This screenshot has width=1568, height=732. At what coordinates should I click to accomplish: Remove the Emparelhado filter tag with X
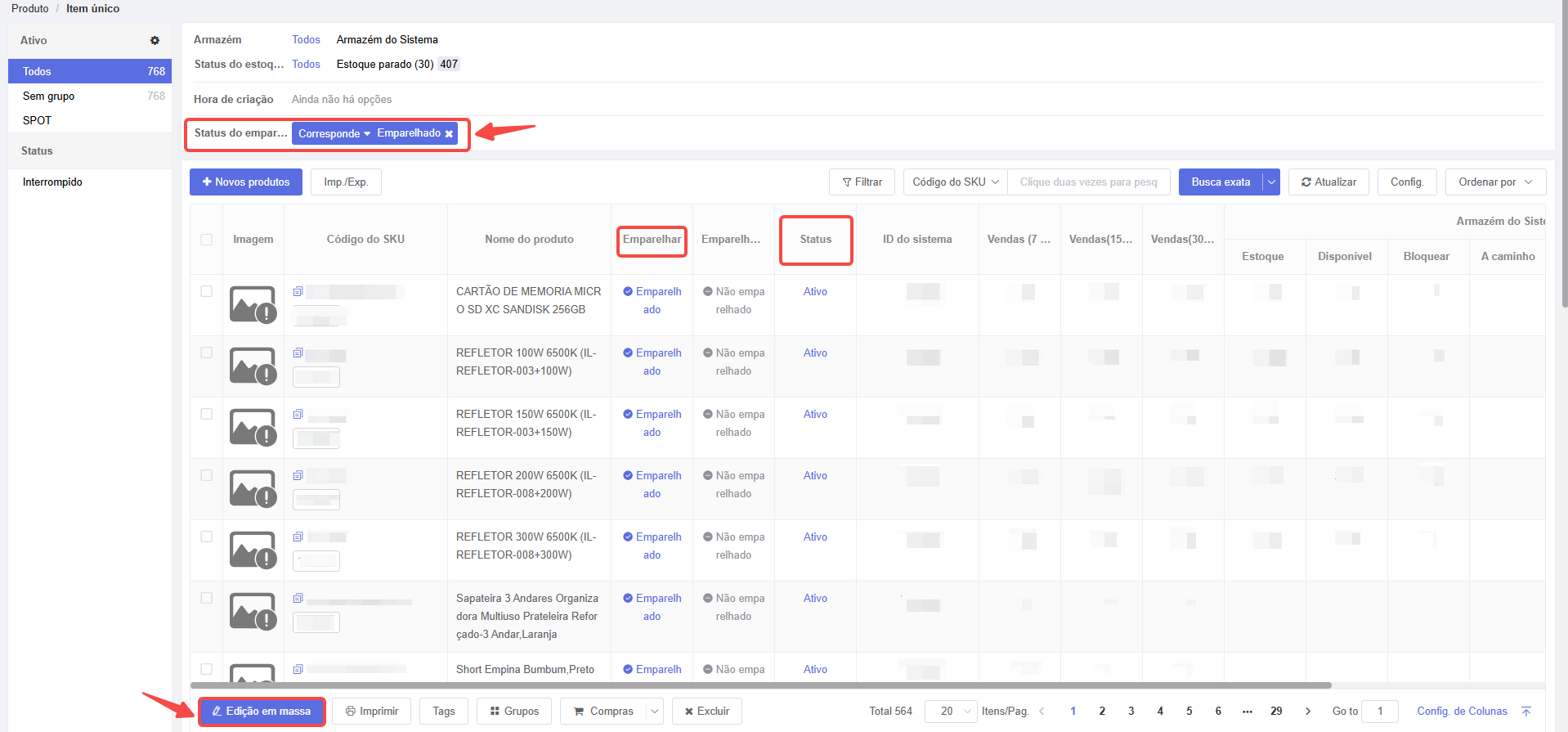click(449, 133)
